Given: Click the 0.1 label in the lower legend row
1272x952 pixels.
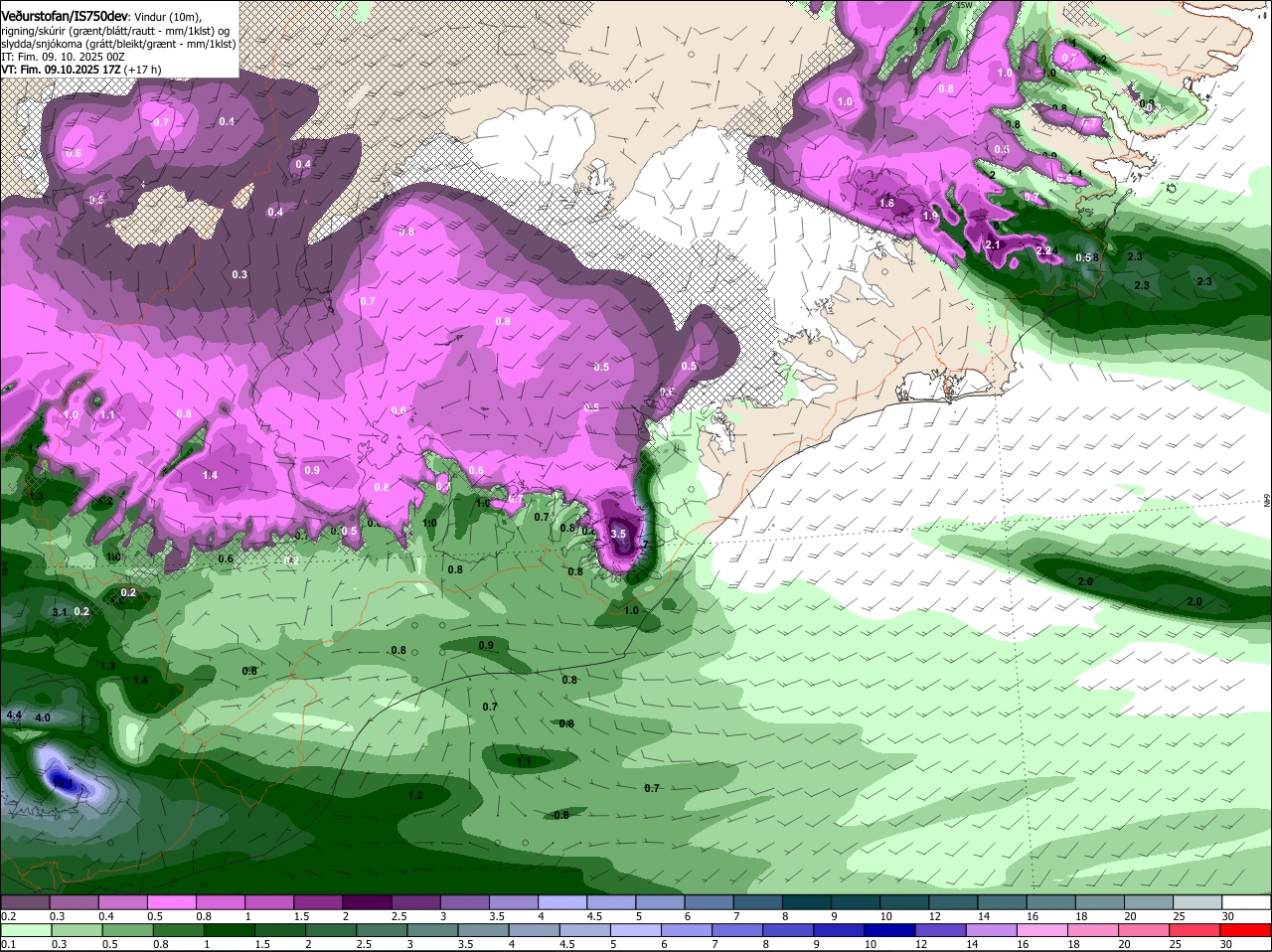Looking at the screenshot, I should [9, 944].
